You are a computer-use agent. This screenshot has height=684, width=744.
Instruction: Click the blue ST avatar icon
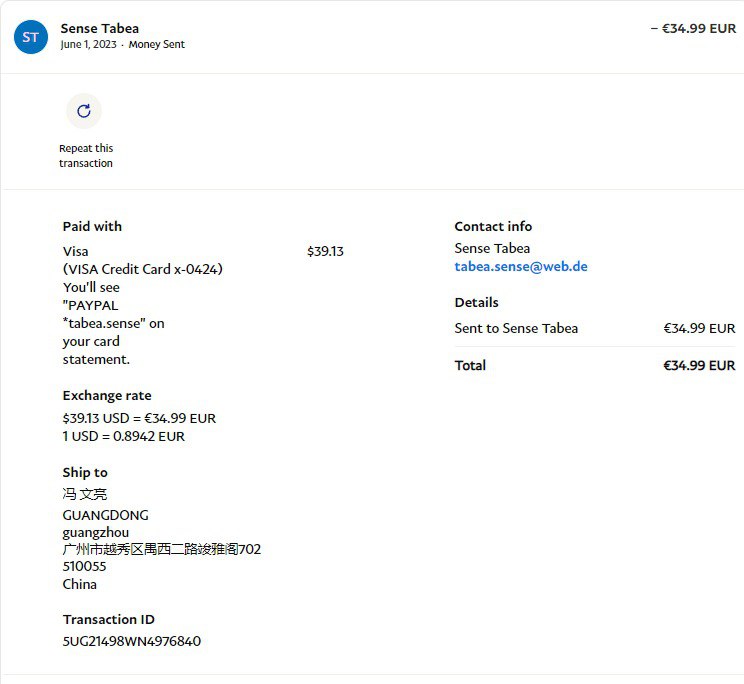click(x=31, y=37)
